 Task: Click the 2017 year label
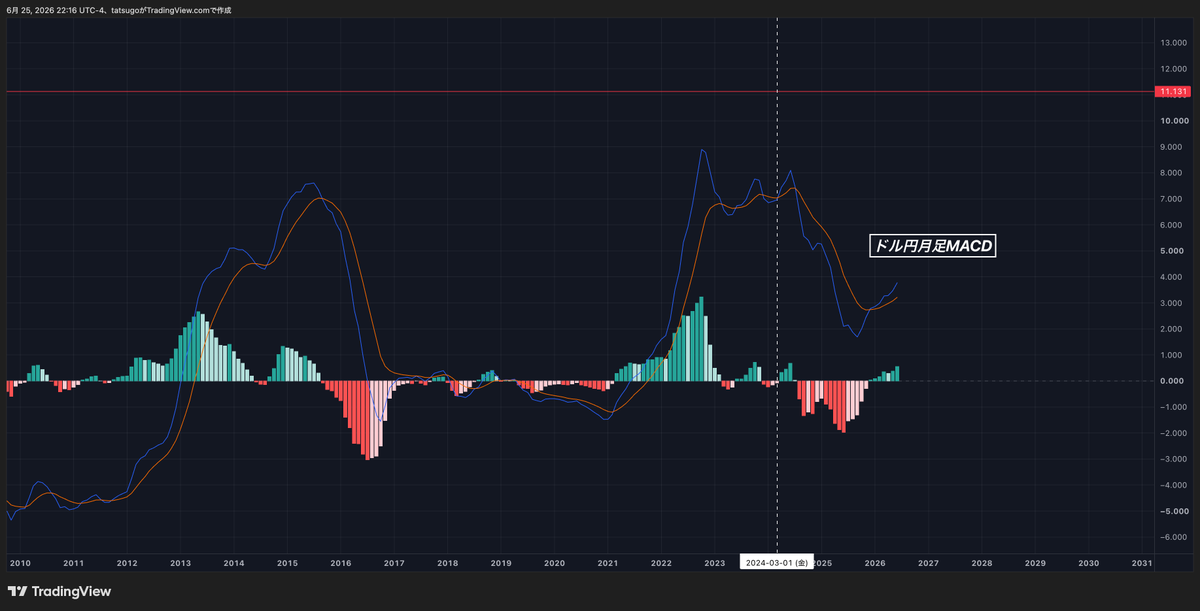394,563
